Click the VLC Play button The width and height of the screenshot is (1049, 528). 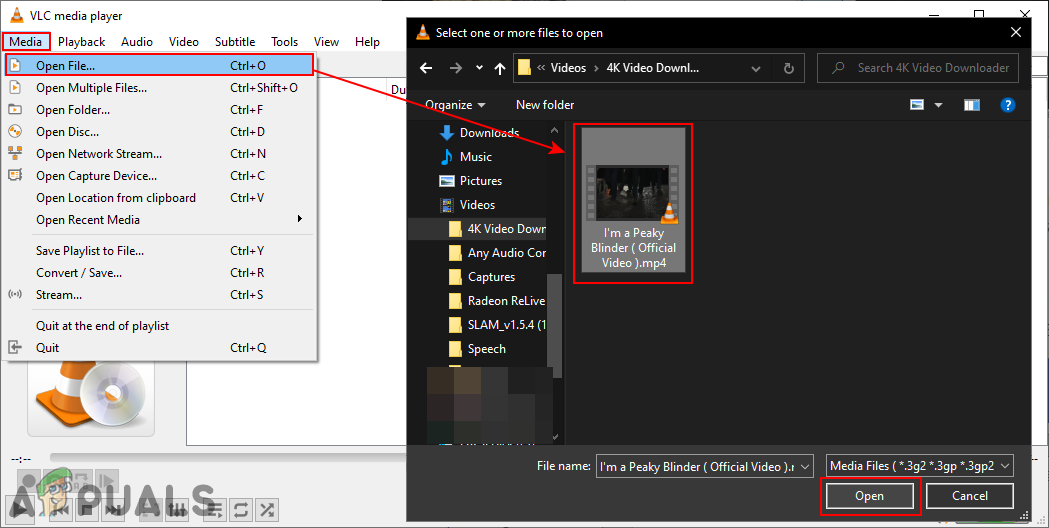(x=19, y=510)
